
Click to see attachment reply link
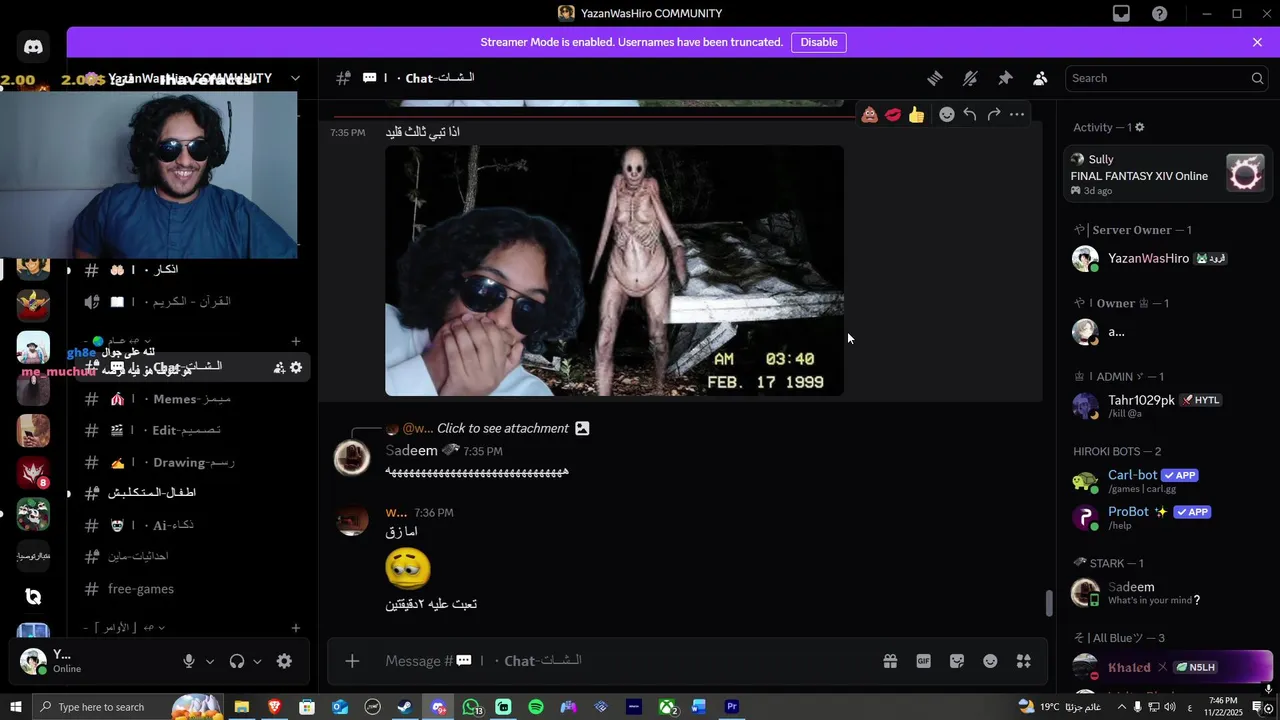503,428
